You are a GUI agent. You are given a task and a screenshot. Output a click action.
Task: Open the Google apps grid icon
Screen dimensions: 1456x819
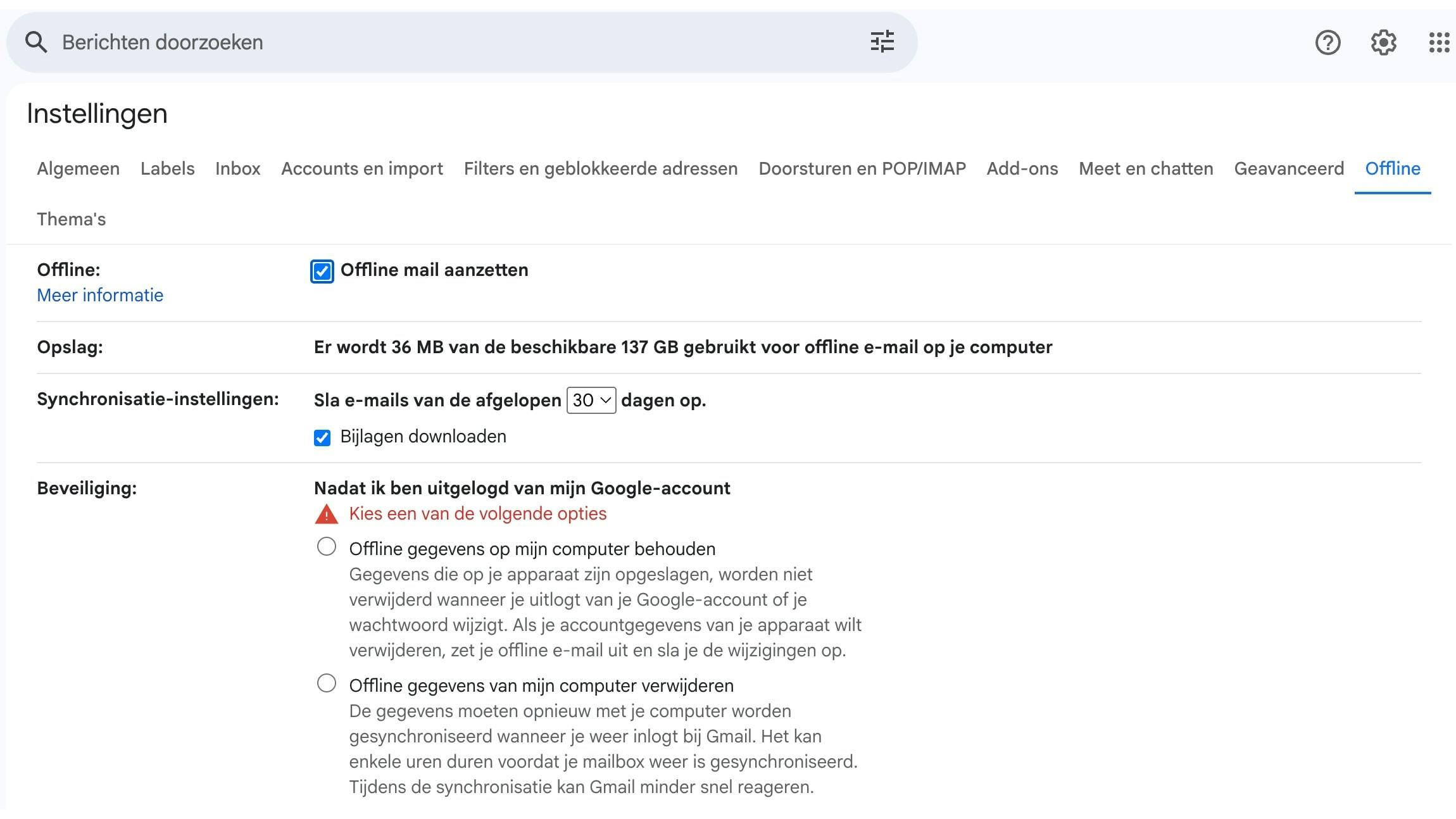tap(1438, 42)
